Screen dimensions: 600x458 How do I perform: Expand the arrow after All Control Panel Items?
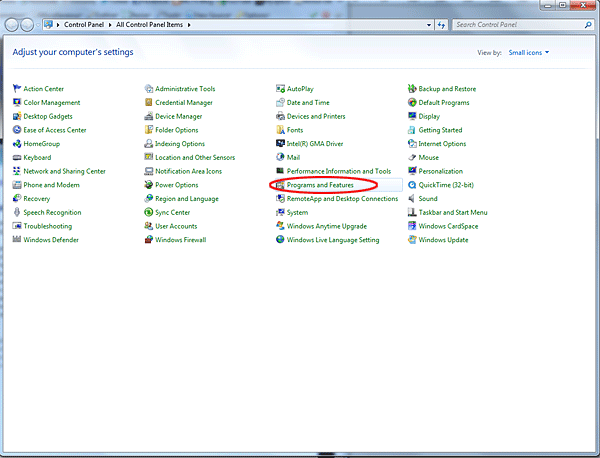[189, 25]
